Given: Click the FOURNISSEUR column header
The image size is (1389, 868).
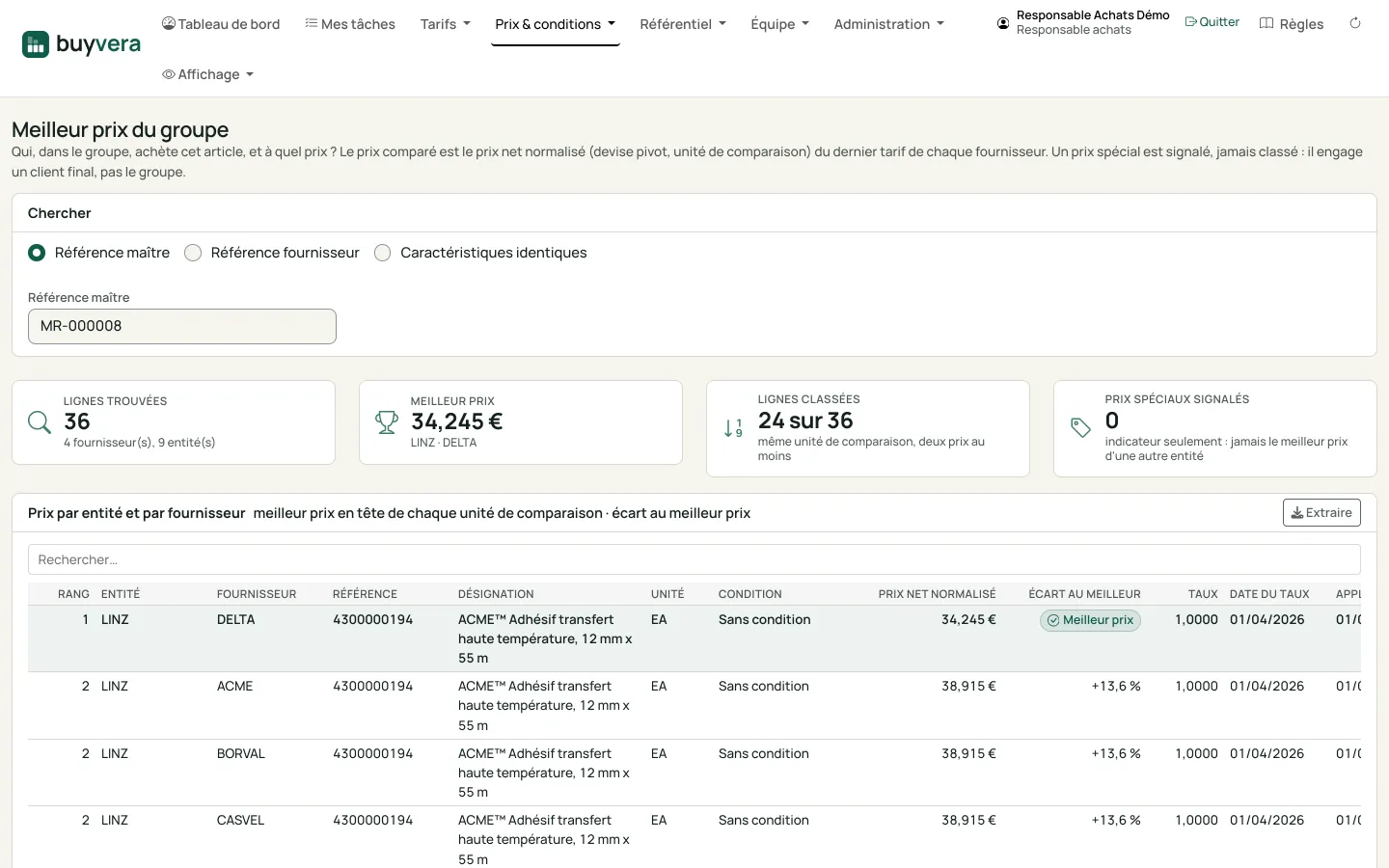Looking at the screenshot, I should 257,594.
